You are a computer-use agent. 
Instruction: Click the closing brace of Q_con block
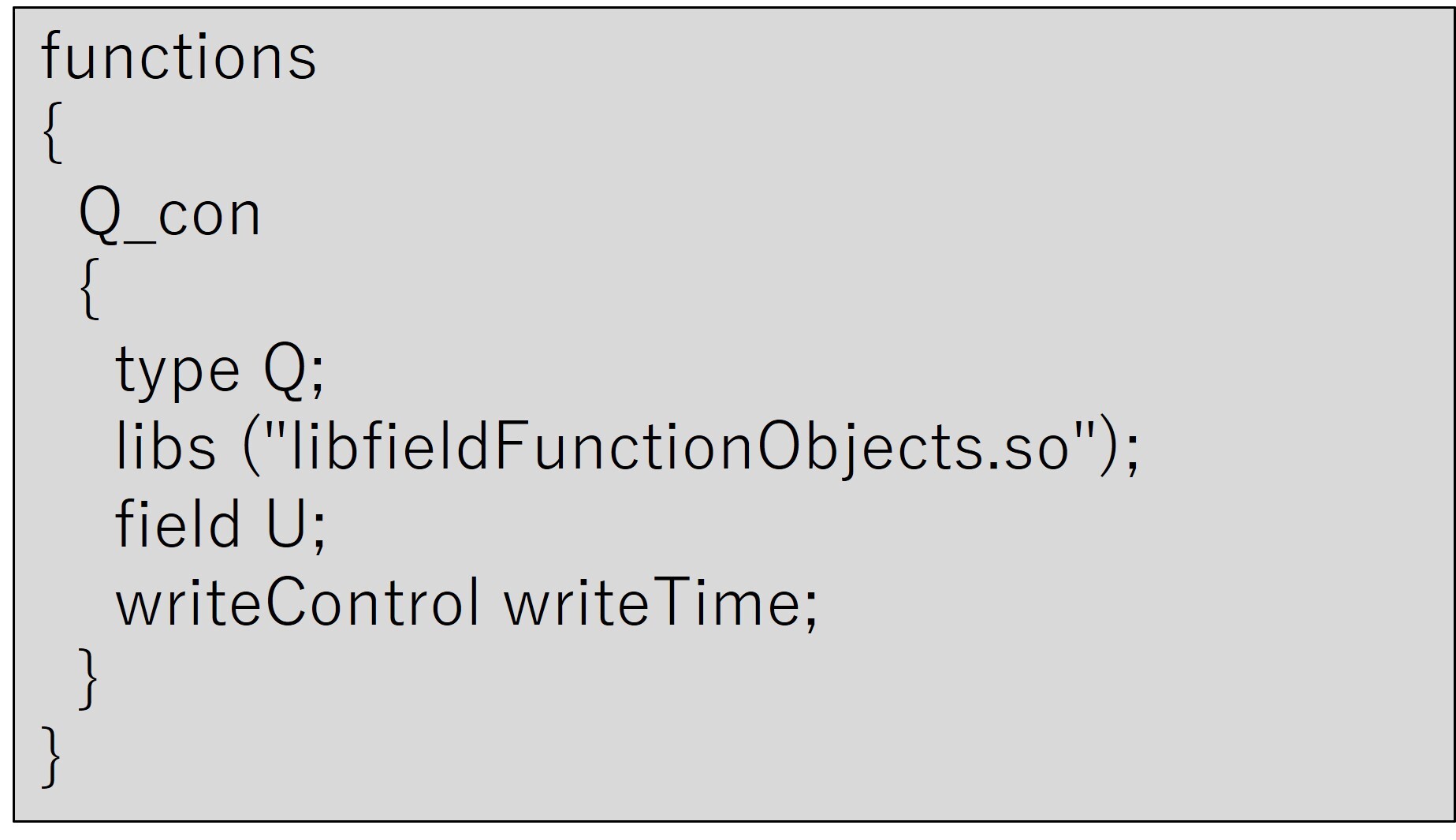[x=89, y=679]
